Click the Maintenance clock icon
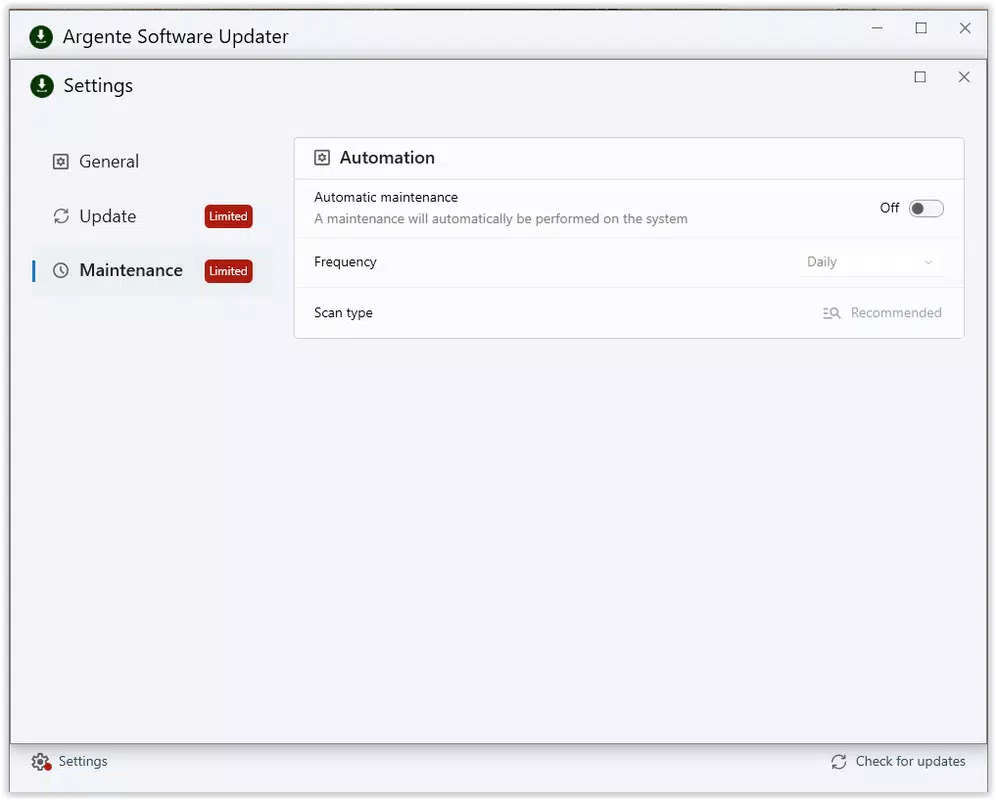The height and width of the screenshot is (800, 996). [60, 271]
